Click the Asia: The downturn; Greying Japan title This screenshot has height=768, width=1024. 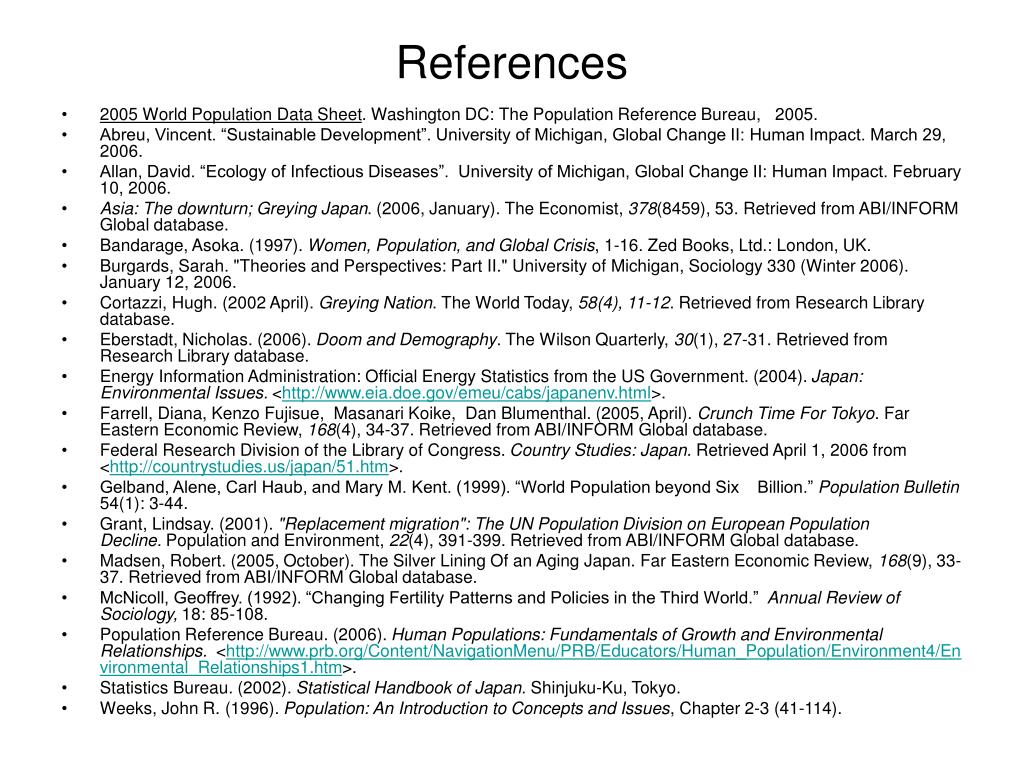pos(235,209)
